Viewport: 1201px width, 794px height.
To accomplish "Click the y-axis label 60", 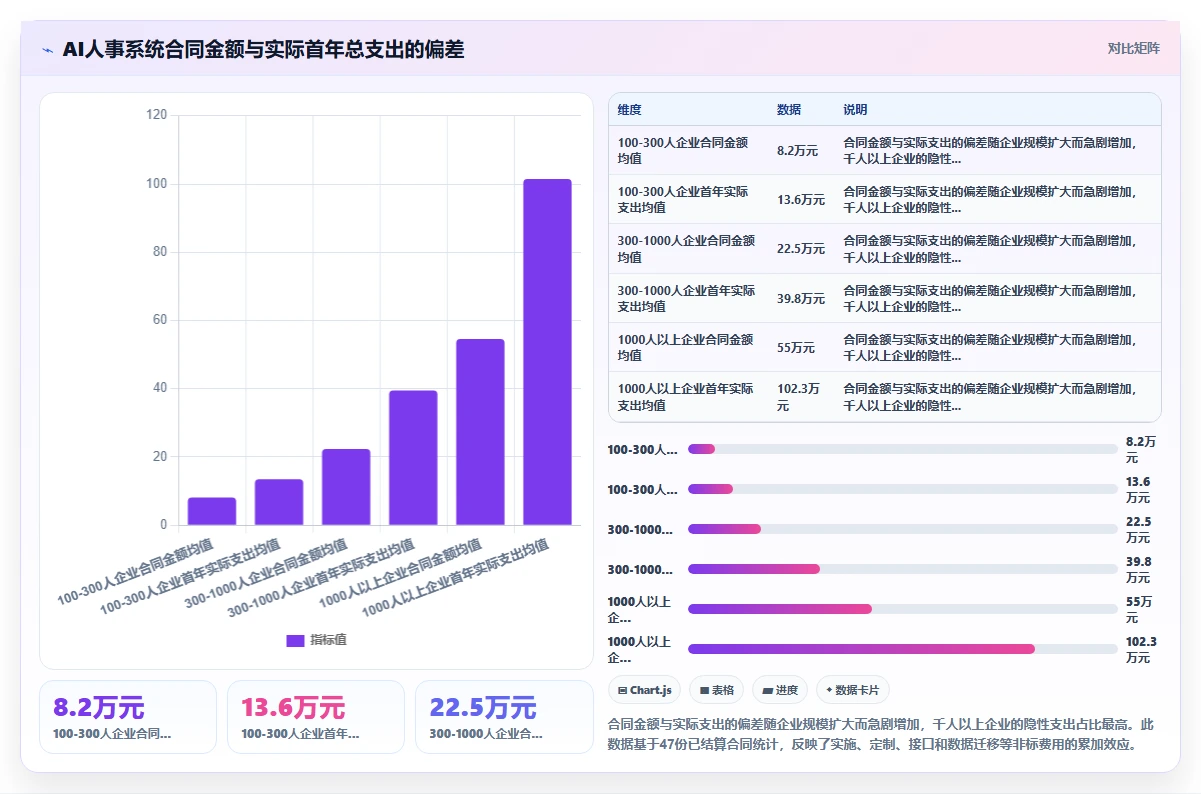I will (160, 320).
